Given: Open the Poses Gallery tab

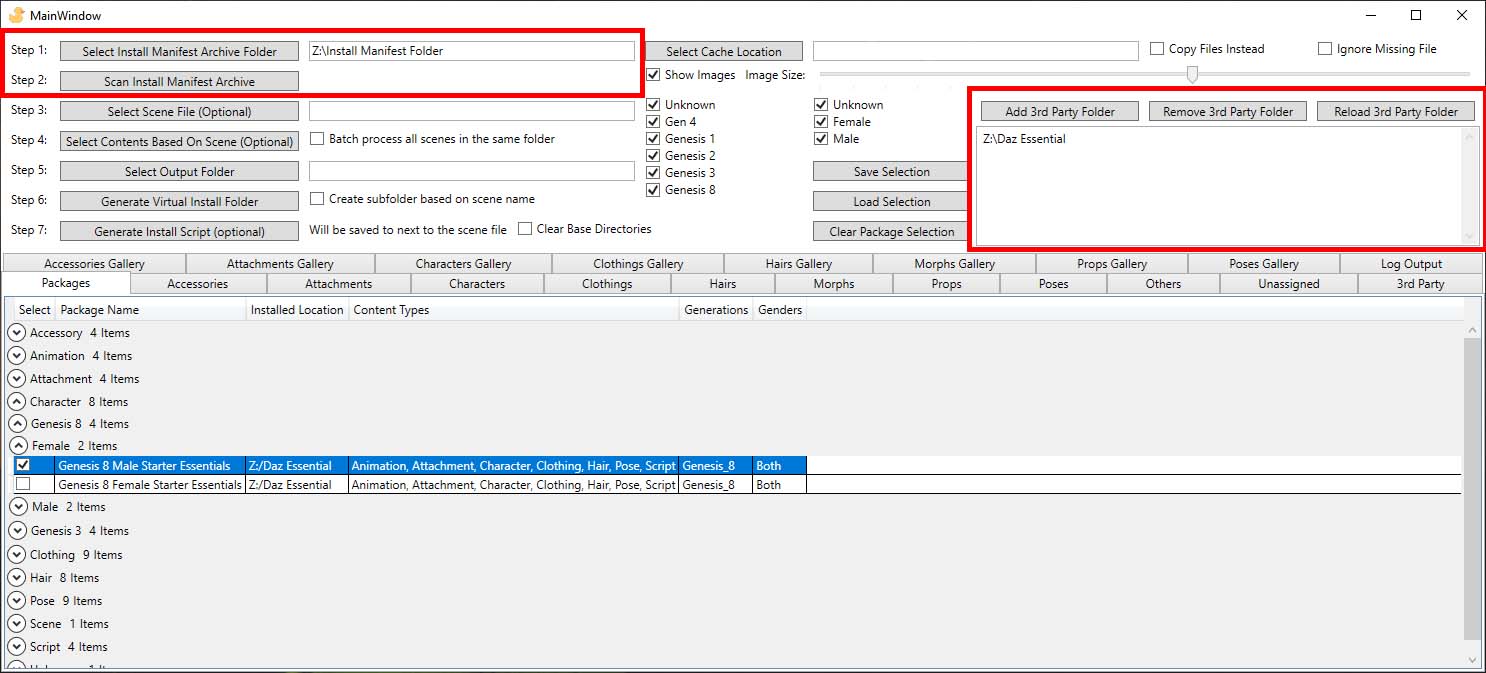Looking at the screenshot, I should (1264, 264).
